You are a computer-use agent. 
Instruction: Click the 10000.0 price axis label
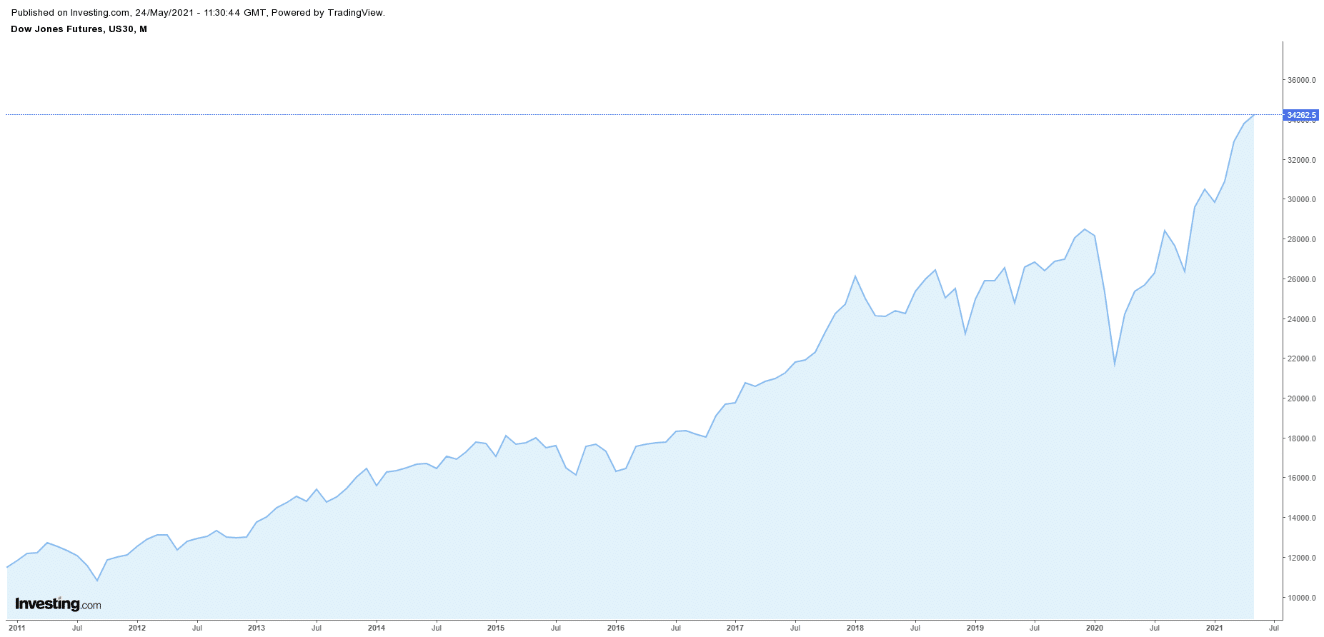tap(1302, 598)
